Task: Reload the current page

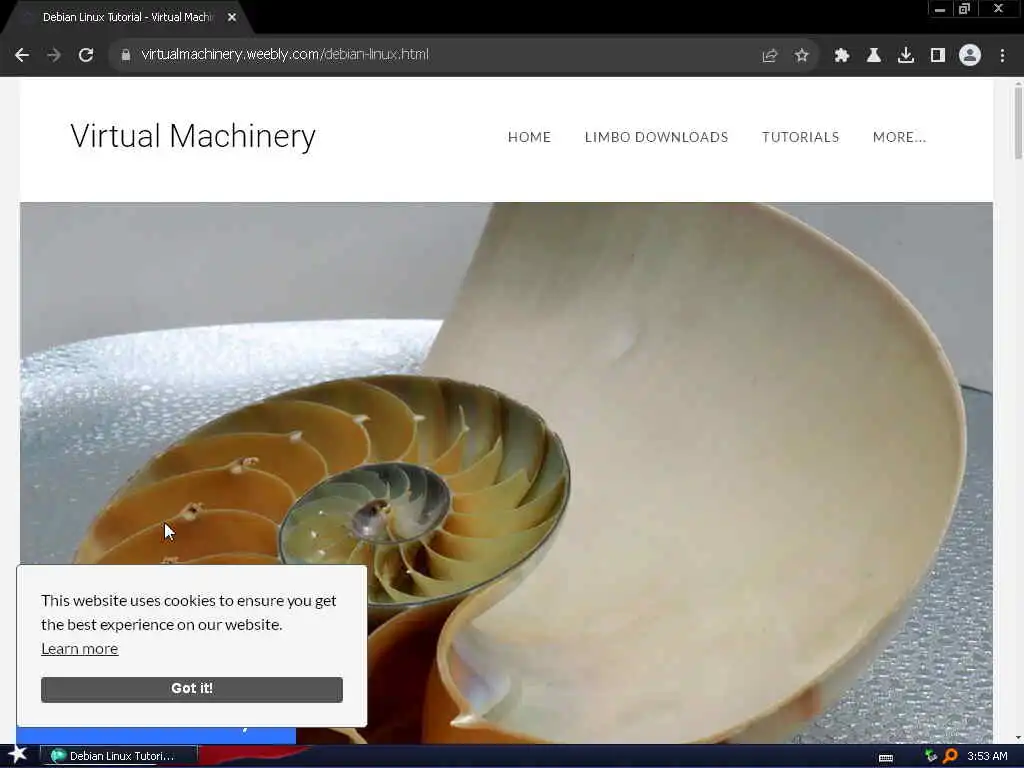Action: 86,55
